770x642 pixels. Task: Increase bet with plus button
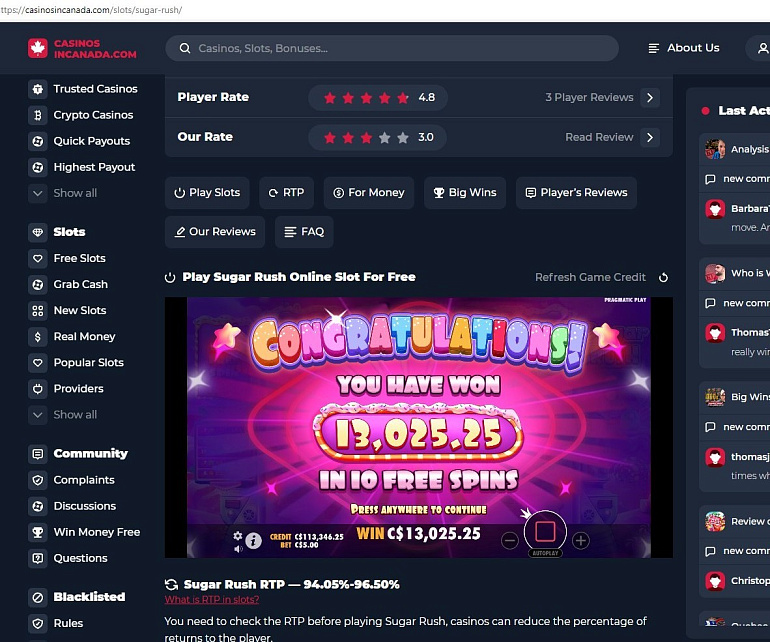pyautogui.click(x=581, y=541)
